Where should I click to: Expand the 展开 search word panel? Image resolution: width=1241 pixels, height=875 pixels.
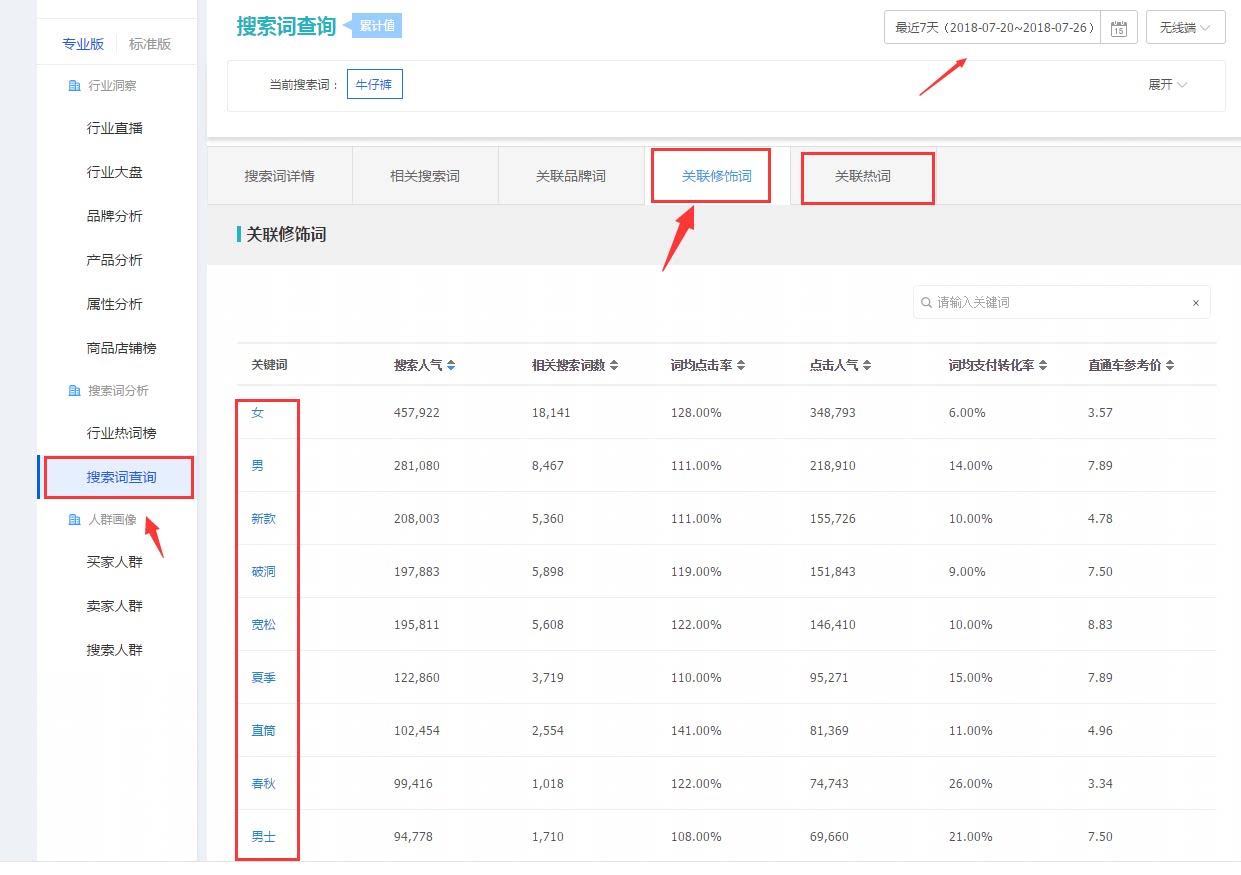click(1167, 85)
